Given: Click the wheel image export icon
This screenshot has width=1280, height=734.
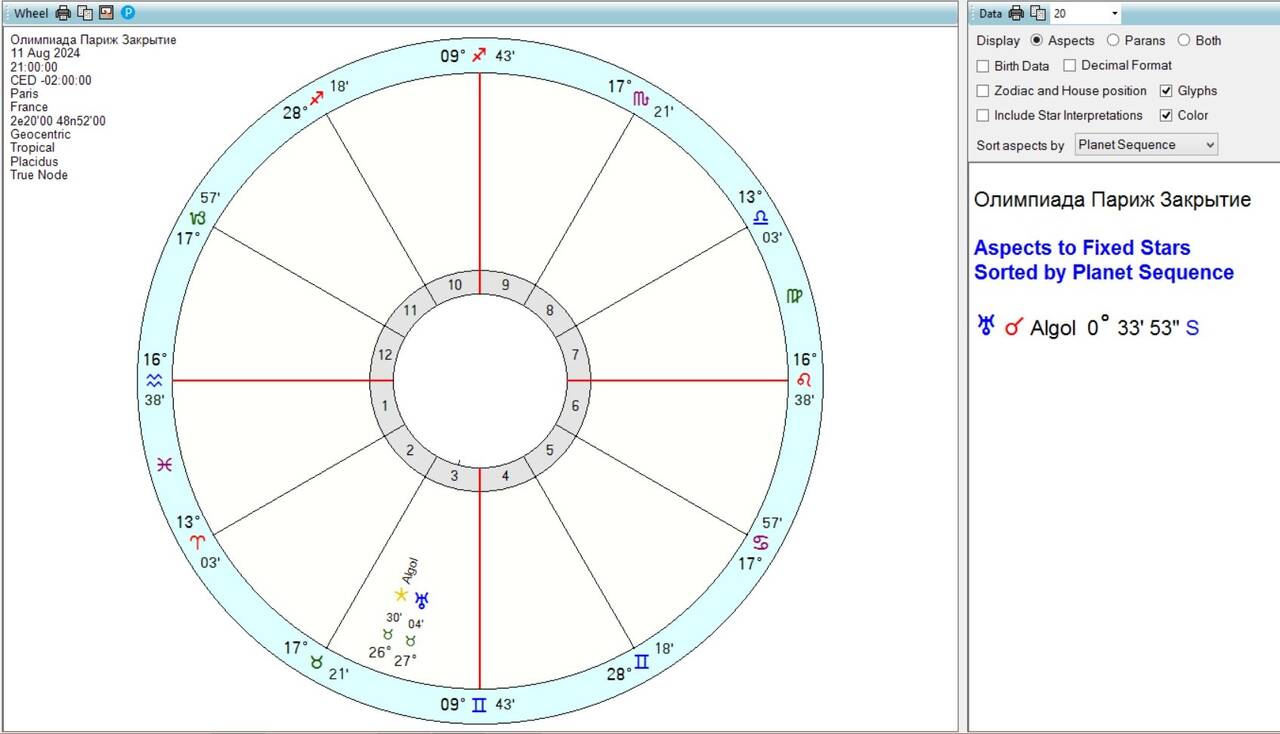Looking at the screenshot, I should point(106,13).
